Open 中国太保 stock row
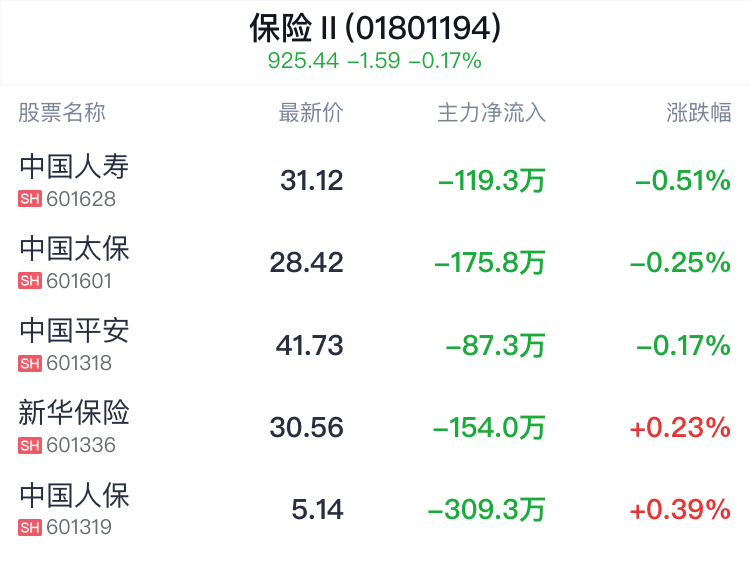This screenshot has width=750, height=564. (375, 263)
